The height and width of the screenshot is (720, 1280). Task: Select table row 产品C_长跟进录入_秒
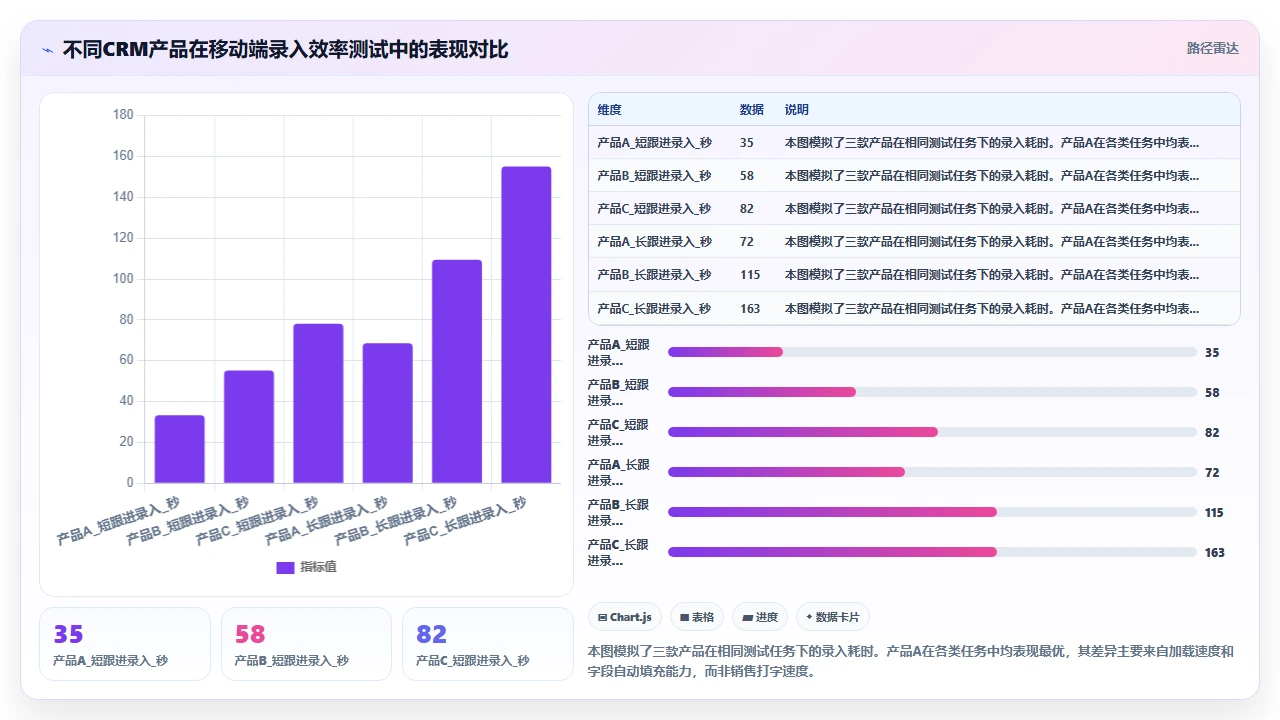[x=914, y=308]
